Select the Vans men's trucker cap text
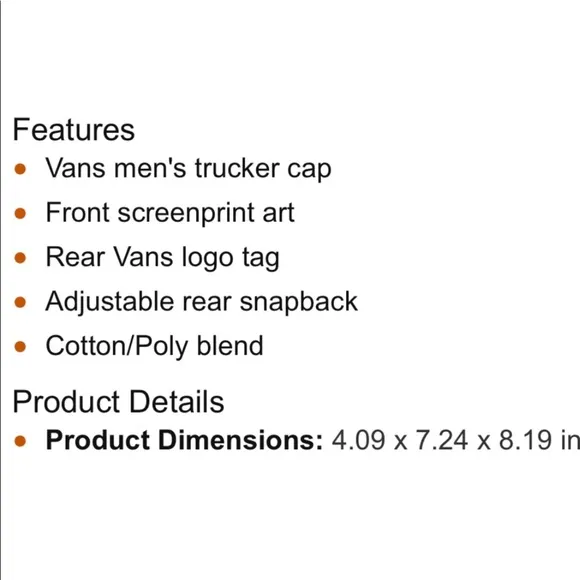Viewport: 580px width, 580px height. tap(188, 169)
